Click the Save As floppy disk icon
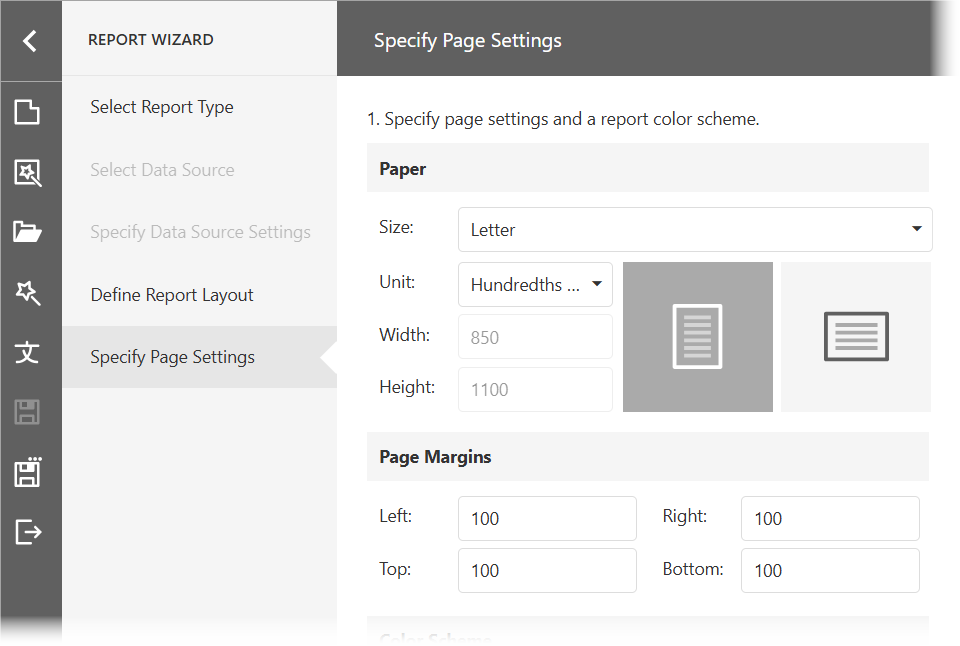This screenshot has height=646, width=960. pyautogui.click(x=28, y=472)
